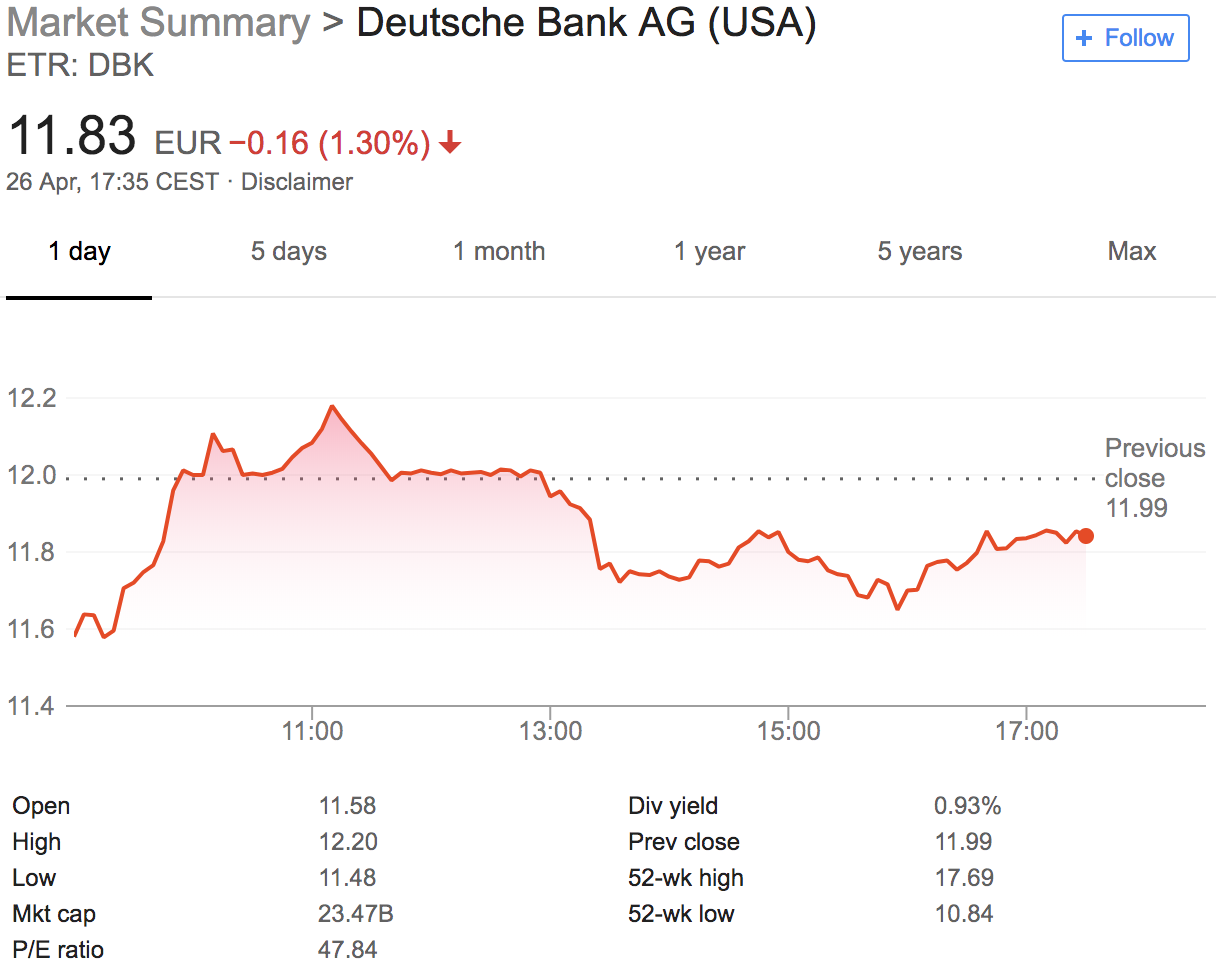The height and width of the screenshot is (976, 1216).
Task: Click the Previous close 11.99 label
Action: pyautogui.click(x=1154, y=478)
